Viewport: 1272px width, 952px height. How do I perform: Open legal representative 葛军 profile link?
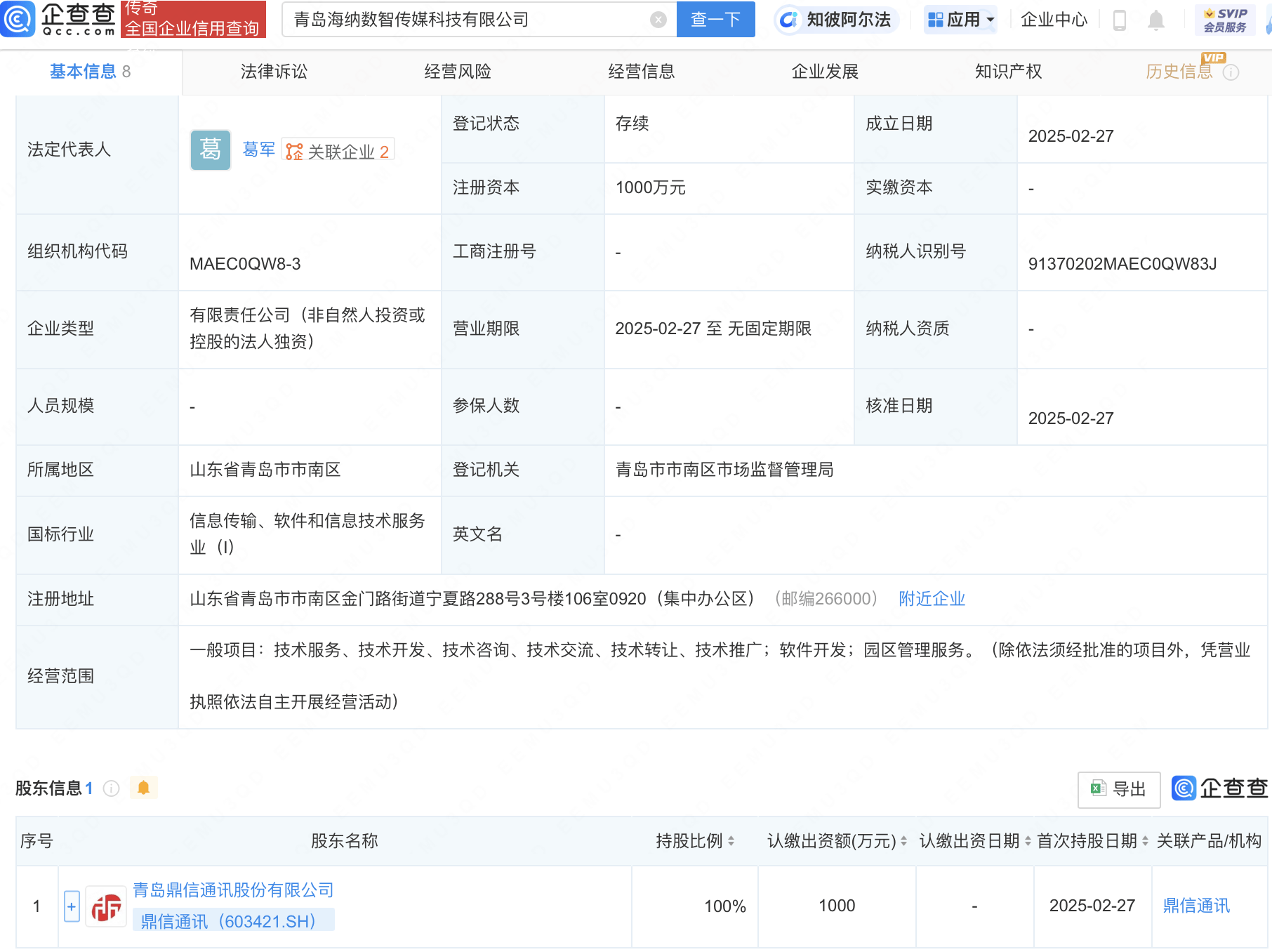coord(259,150)
